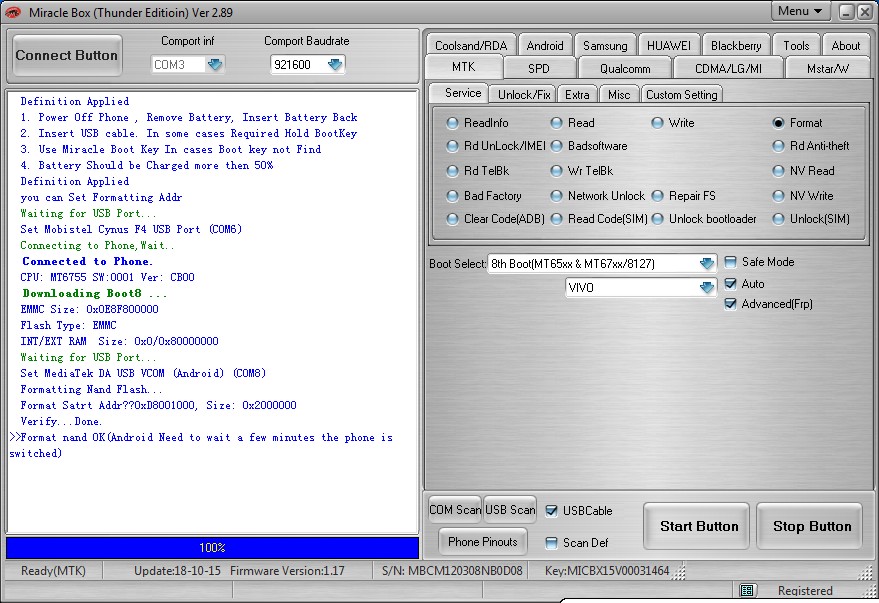The image size is (879, 603).
Task: Select the Unlock bootloader radio button
Action: 657,219
